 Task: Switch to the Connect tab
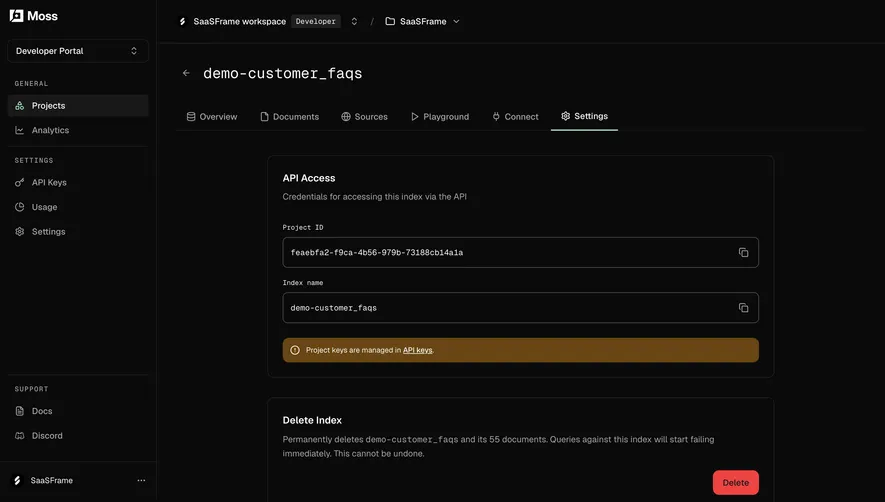click(x=515, y=116)
